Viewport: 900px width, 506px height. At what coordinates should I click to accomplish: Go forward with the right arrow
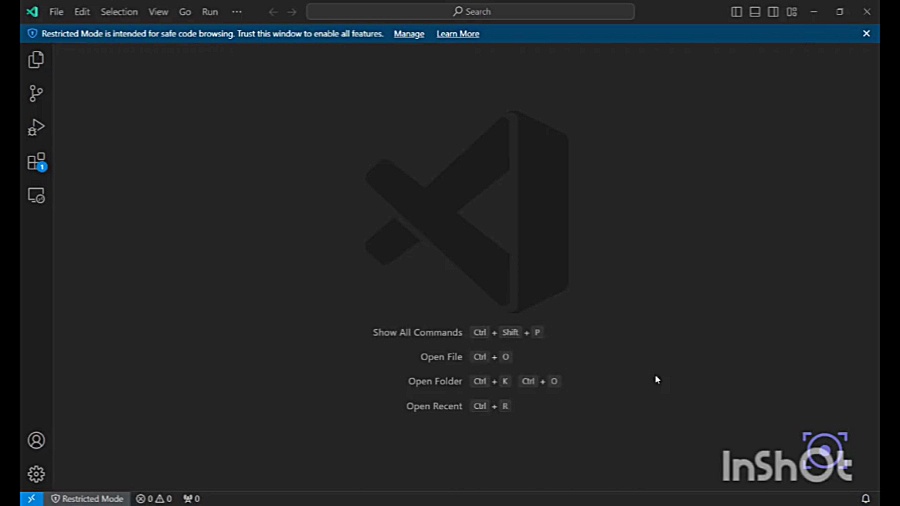point(292,11)
